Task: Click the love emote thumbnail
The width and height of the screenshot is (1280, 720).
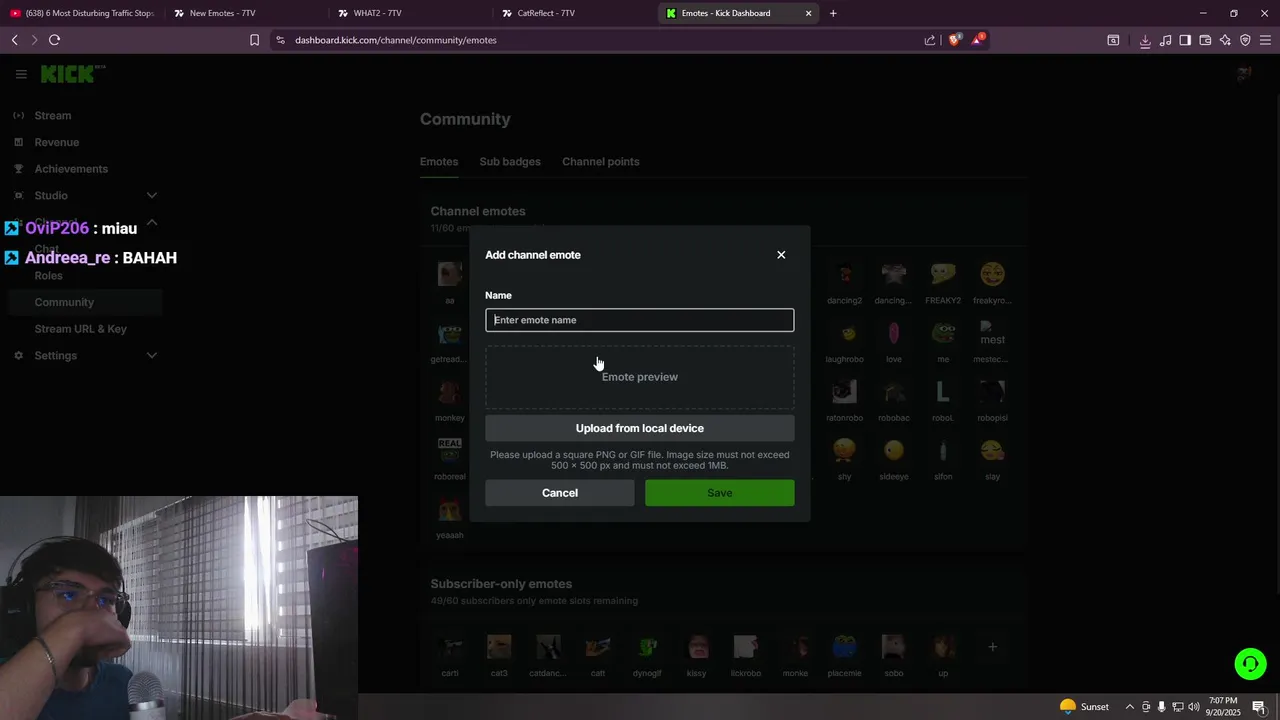Action: coord(894,333)
